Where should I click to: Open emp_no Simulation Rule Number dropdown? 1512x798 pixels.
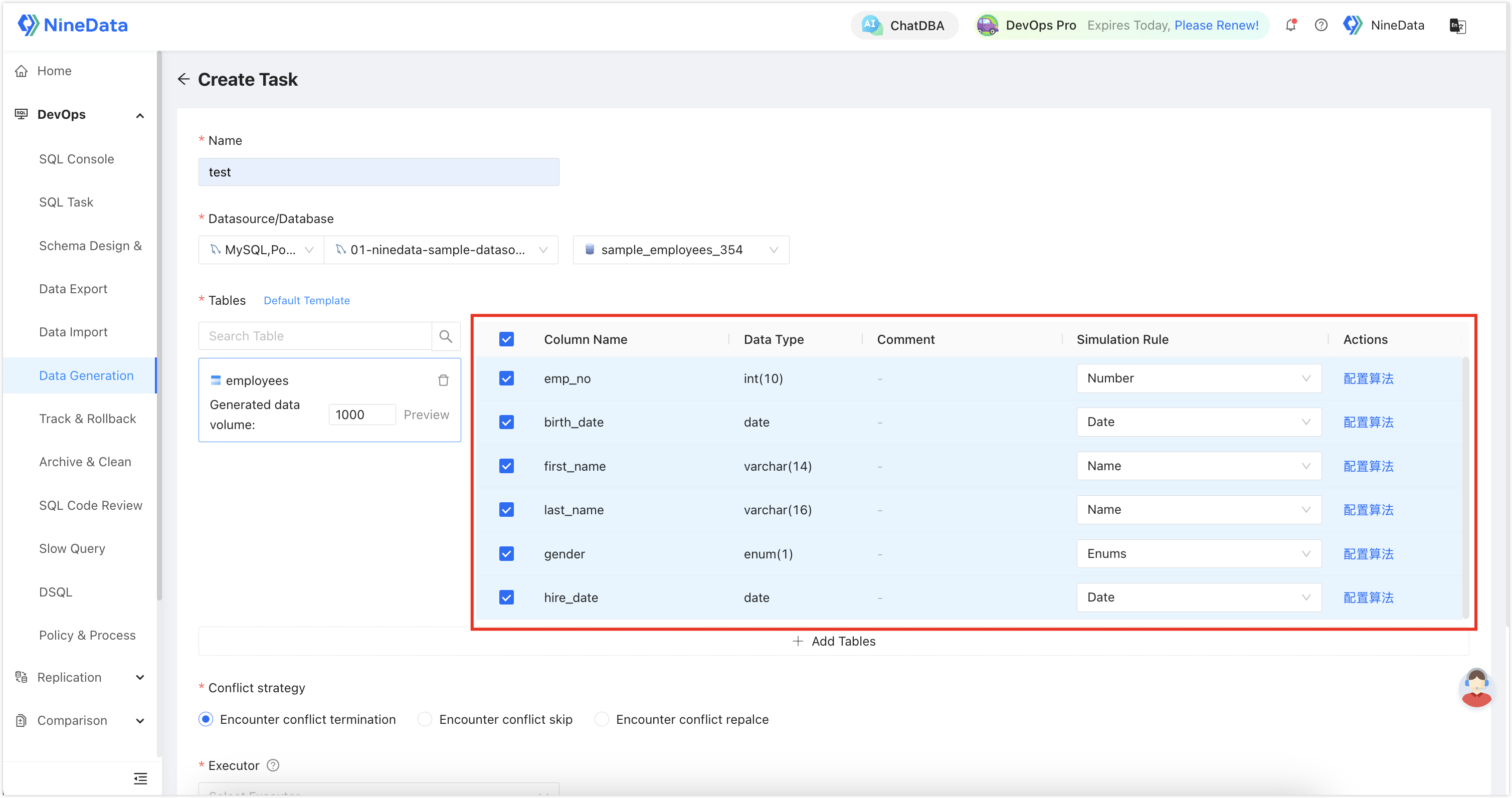coord(1199,378)
